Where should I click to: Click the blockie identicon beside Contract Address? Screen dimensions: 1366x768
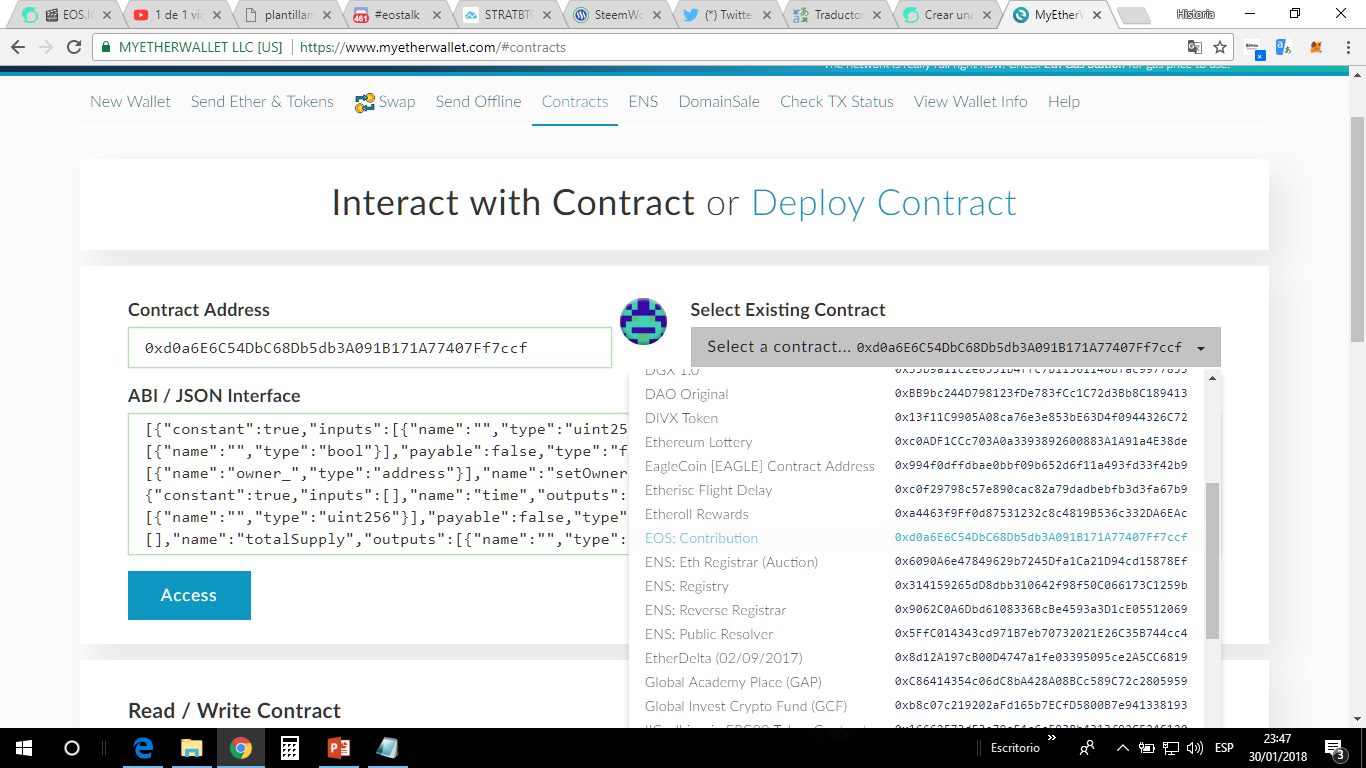point(643,321)
